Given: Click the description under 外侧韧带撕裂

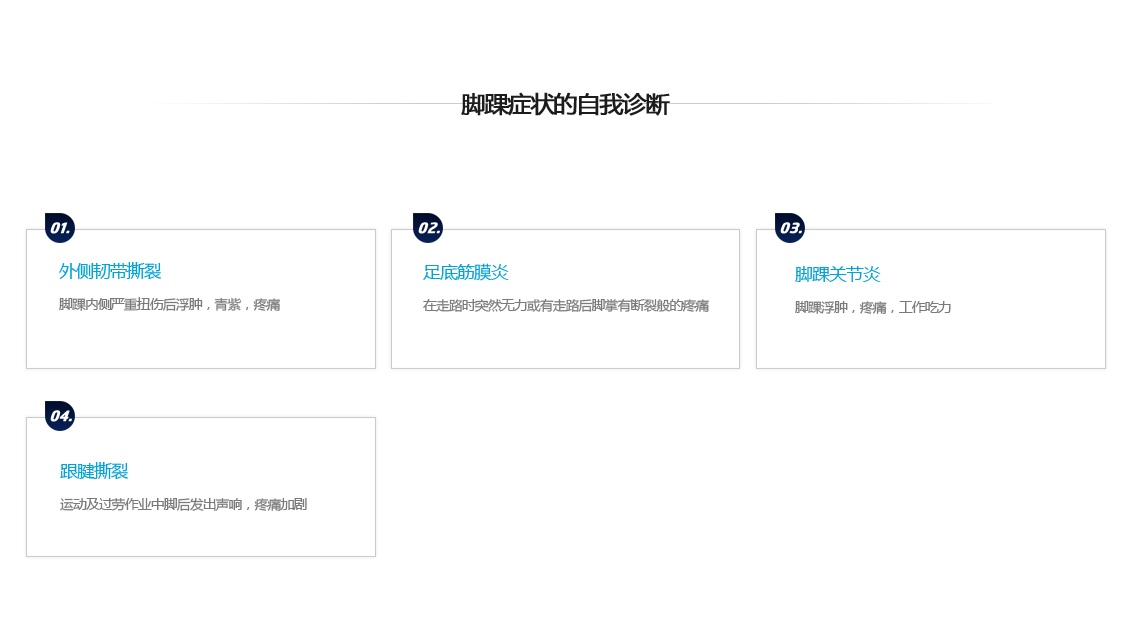Looking at the screenshot, I should point(169,305).
